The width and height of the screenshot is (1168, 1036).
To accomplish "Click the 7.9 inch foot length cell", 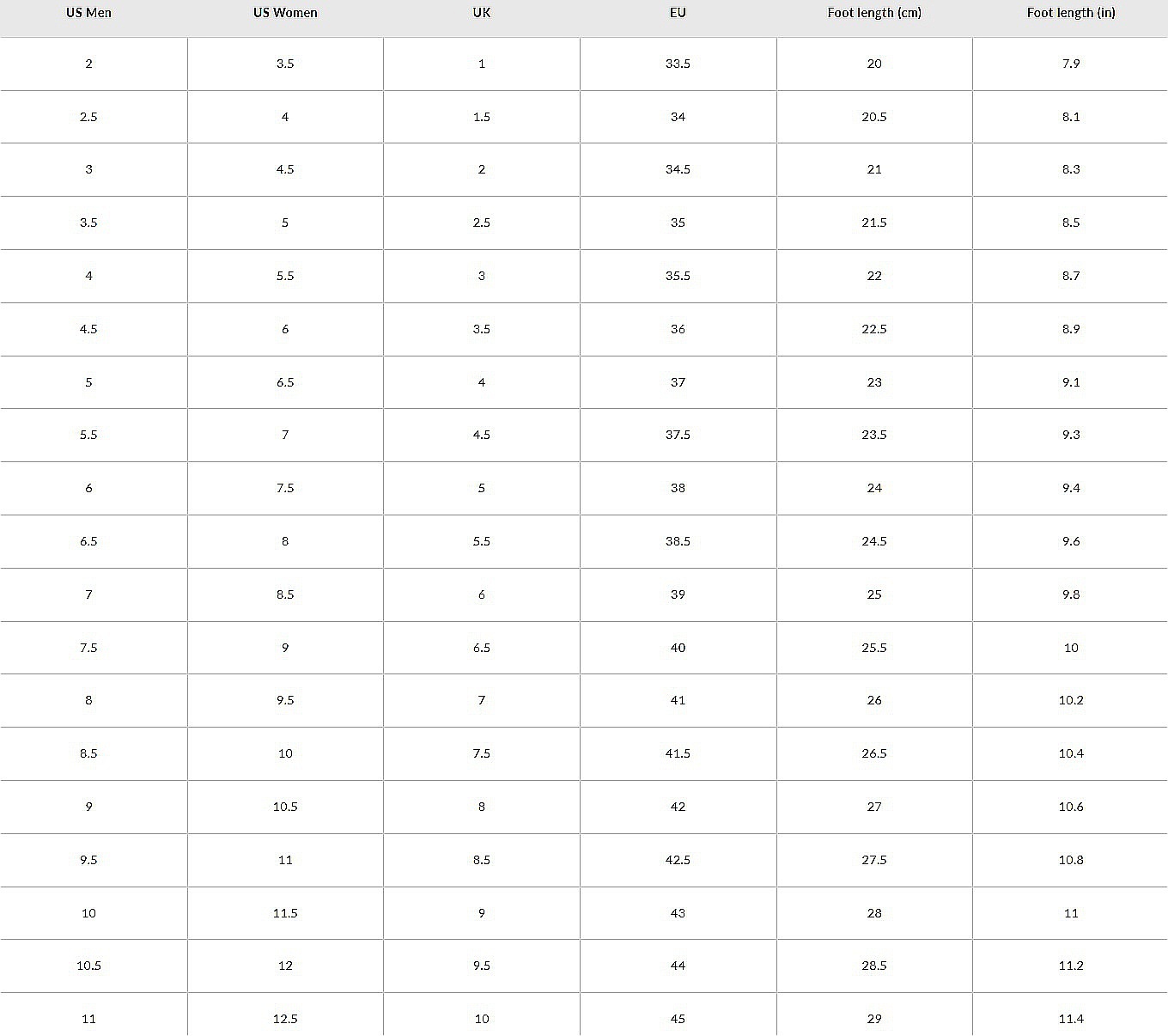I will pyautogui.click(x=1071, y=64).
